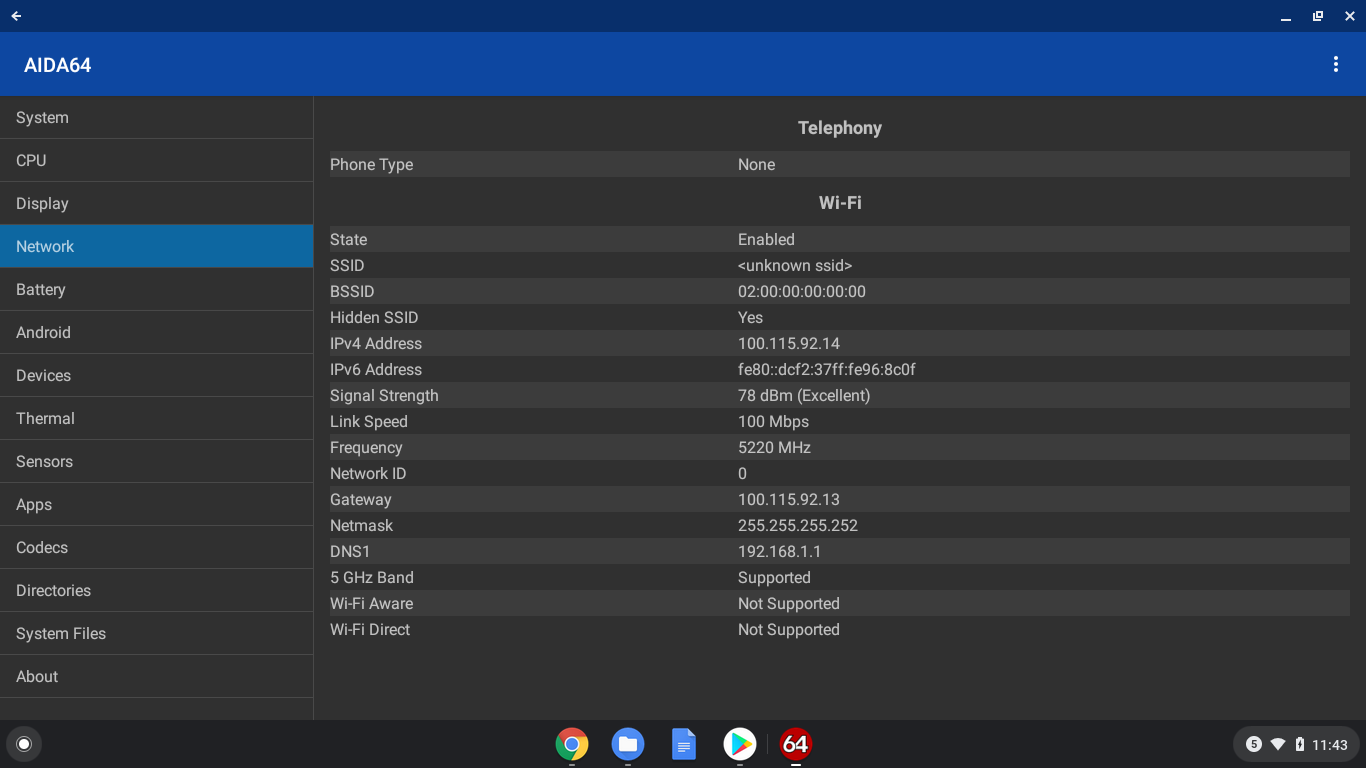Viewport: 1366px width, 768px height.
Task: Click the Network ID row label
Action: (368, 473)
